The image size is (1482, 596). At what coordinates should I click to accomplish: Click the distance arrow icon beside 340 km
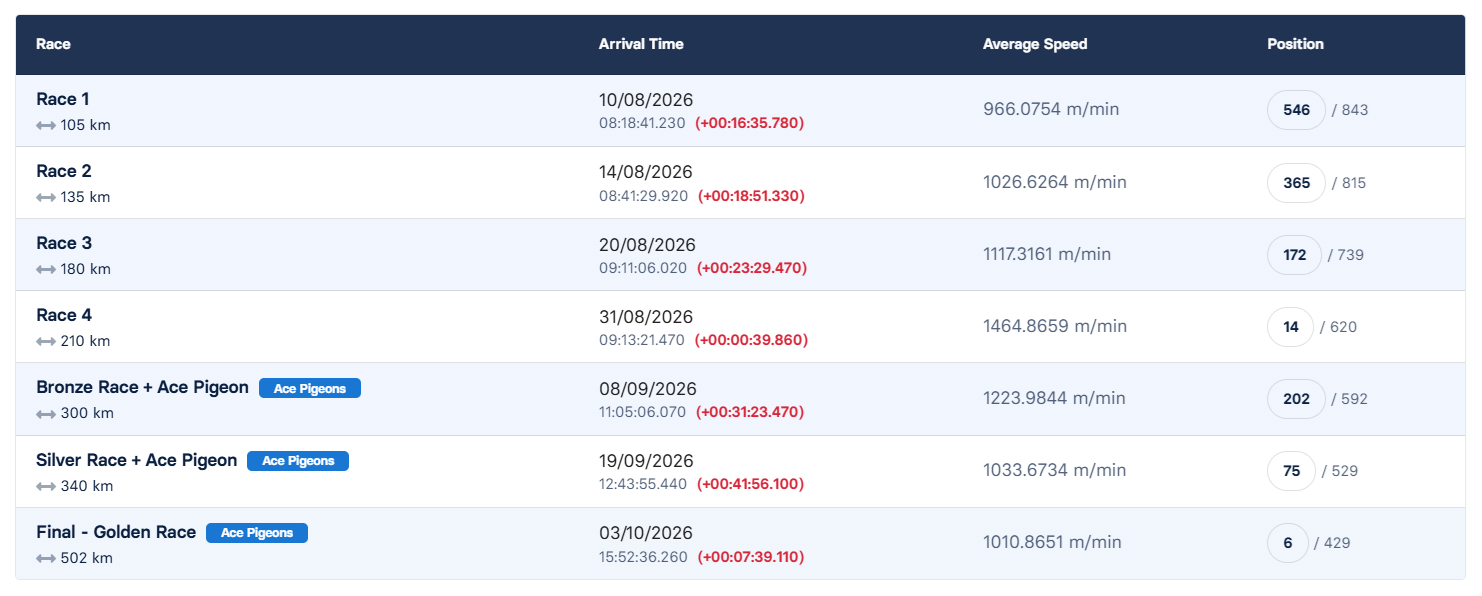point(46,487)
